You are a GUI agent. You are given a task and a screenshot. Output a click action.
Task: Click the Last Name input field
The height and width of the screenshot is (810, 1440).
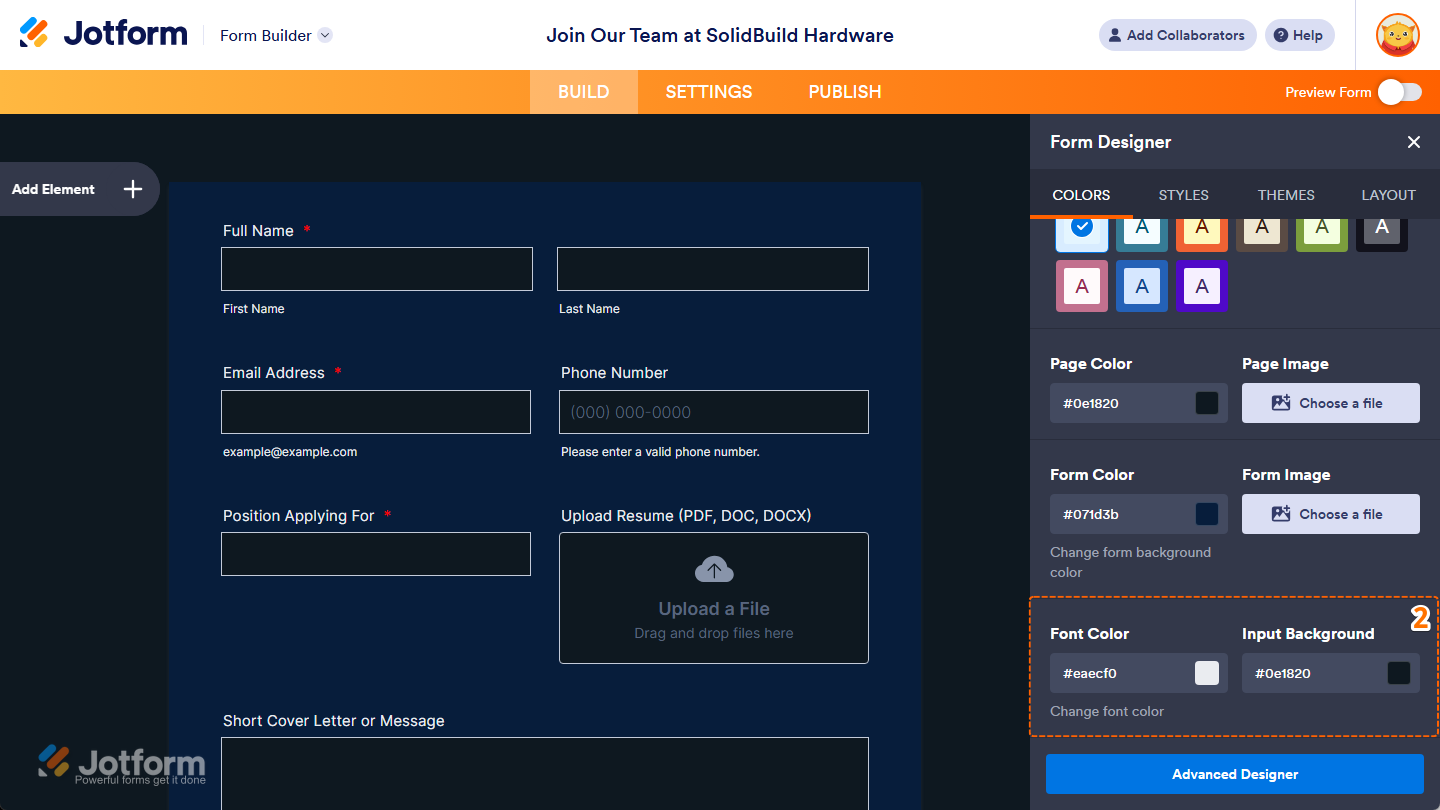click(713, 269)
